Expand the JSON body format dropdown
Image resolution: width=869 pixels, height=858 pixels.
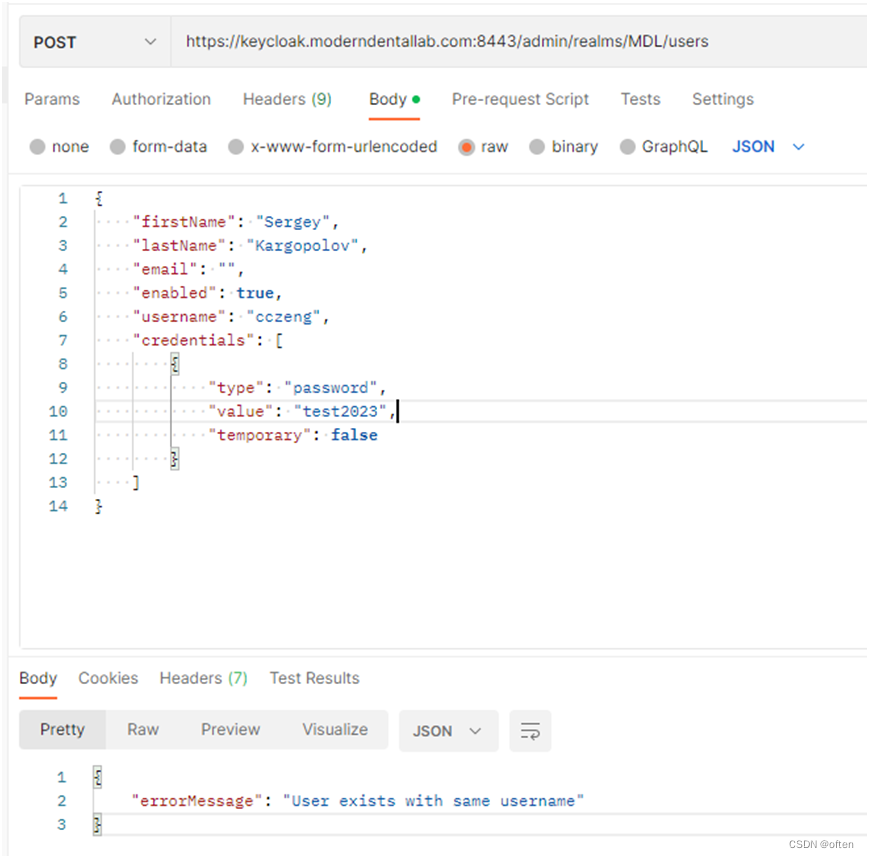pyautogui.click(x=768, y=147)
